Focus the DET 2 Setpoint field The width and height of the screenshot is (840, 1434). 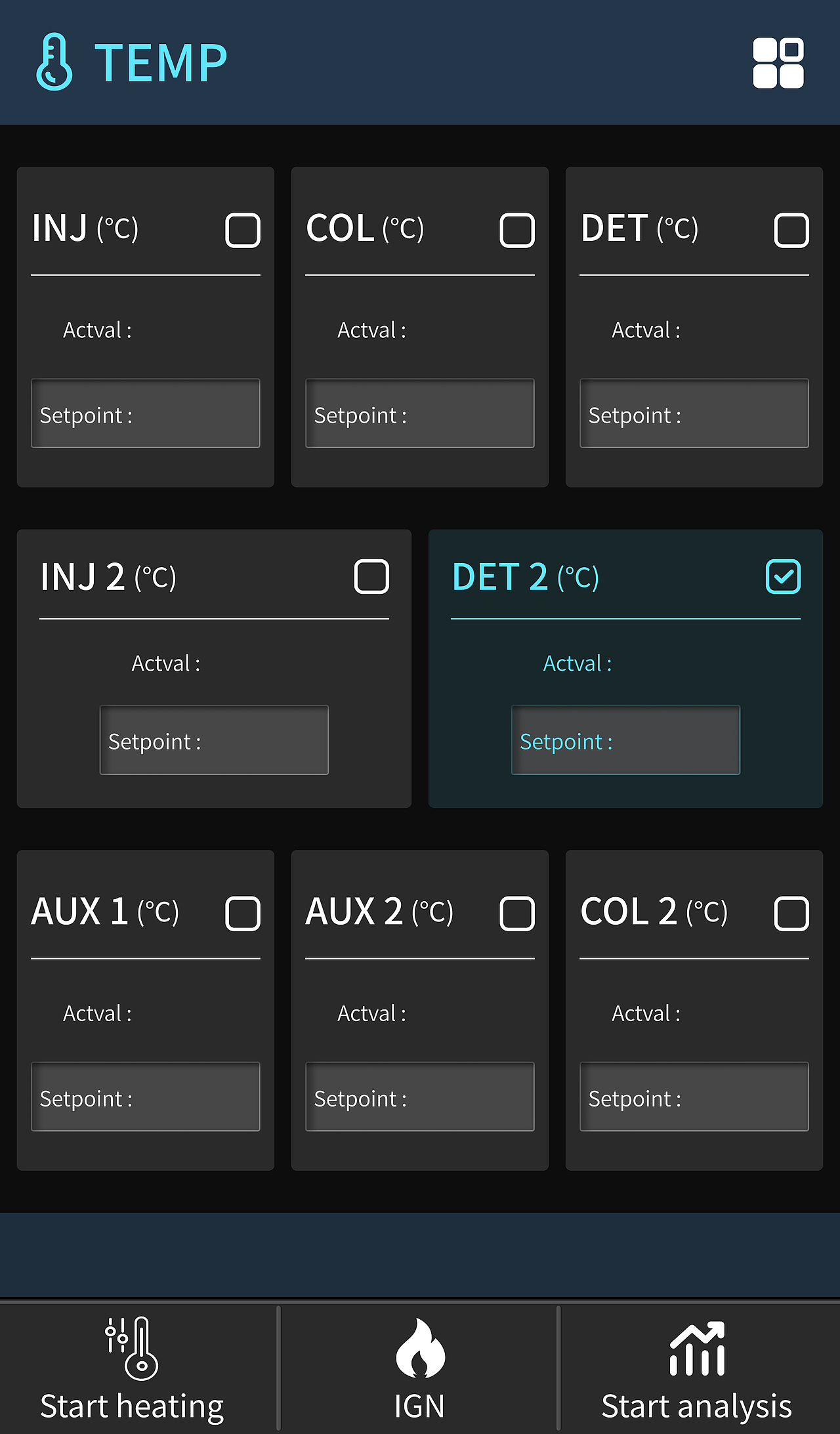pyautogui.click(x=625, y=740)
